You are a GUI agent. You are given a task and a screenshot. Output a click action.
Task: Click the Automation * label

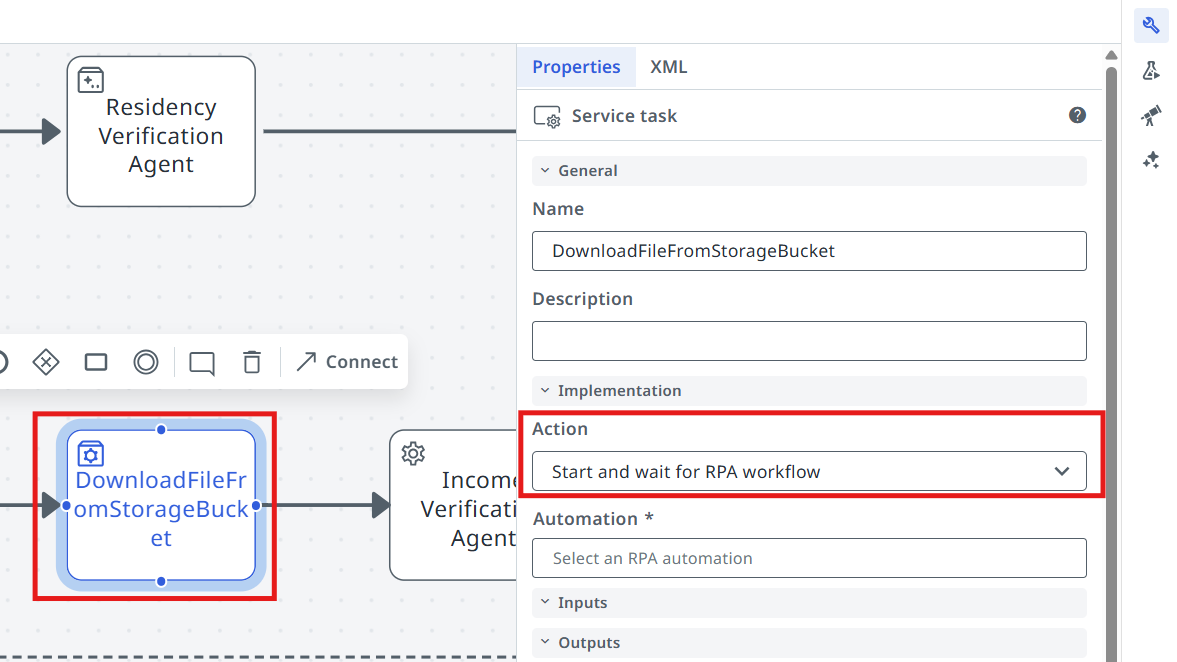coord(593,519)
